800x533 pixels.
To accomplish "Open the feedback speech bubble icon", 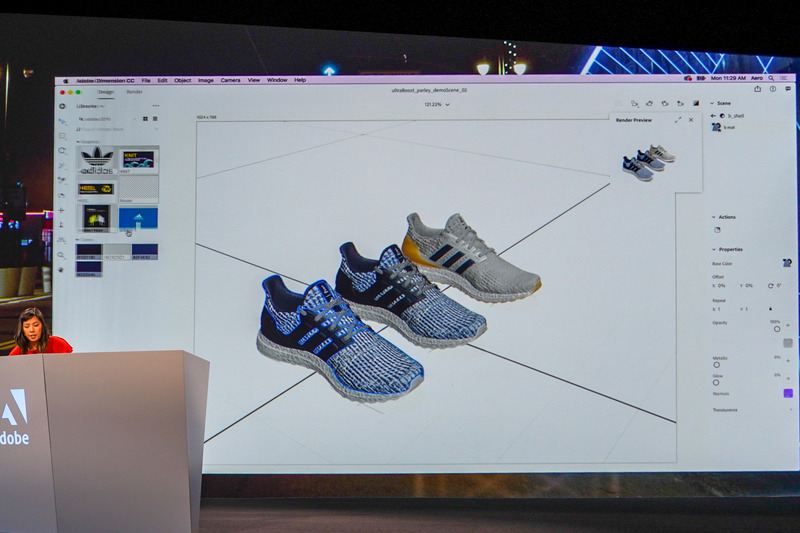I will (x=788, y=89).
